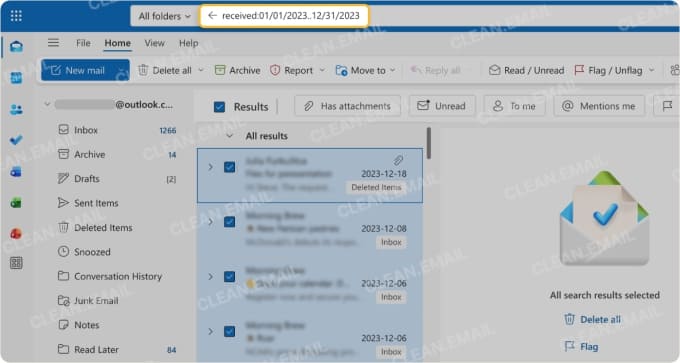Click the Move to folder icon
The width and height of the screenshot is (680, 363).
[x=341, y=70]
